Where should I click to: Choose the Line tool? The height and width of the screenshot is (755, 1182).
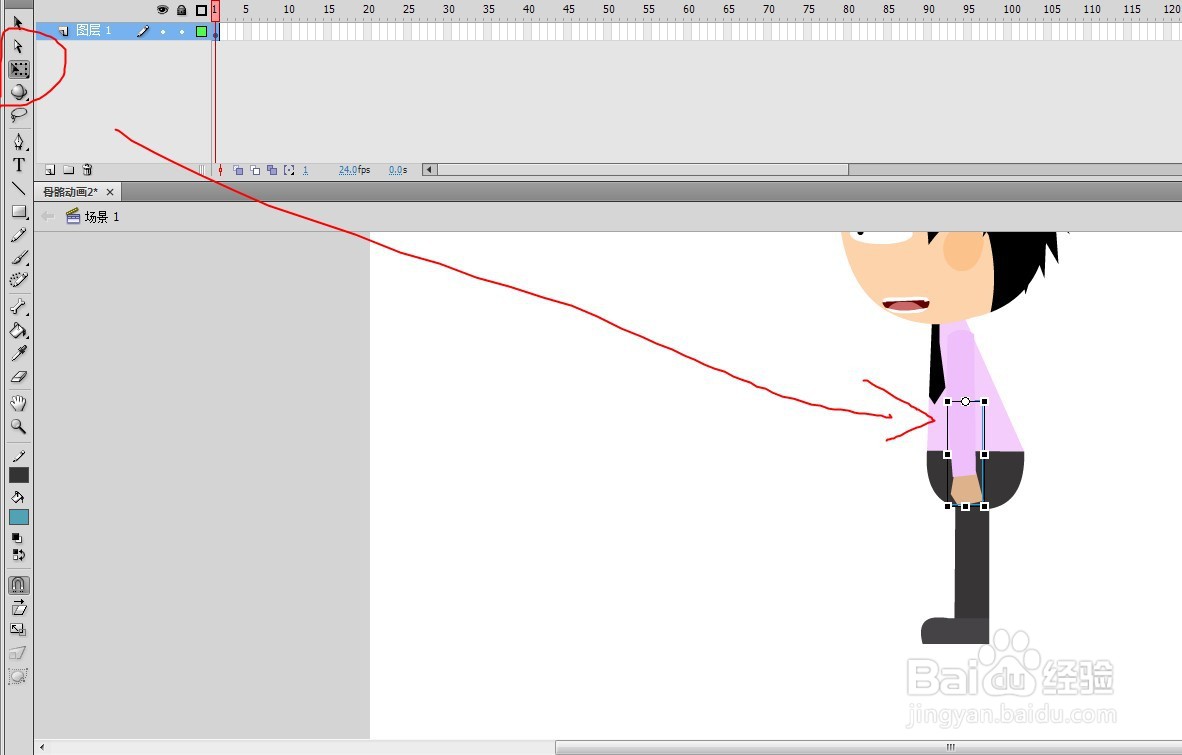[x=19, y=188]
